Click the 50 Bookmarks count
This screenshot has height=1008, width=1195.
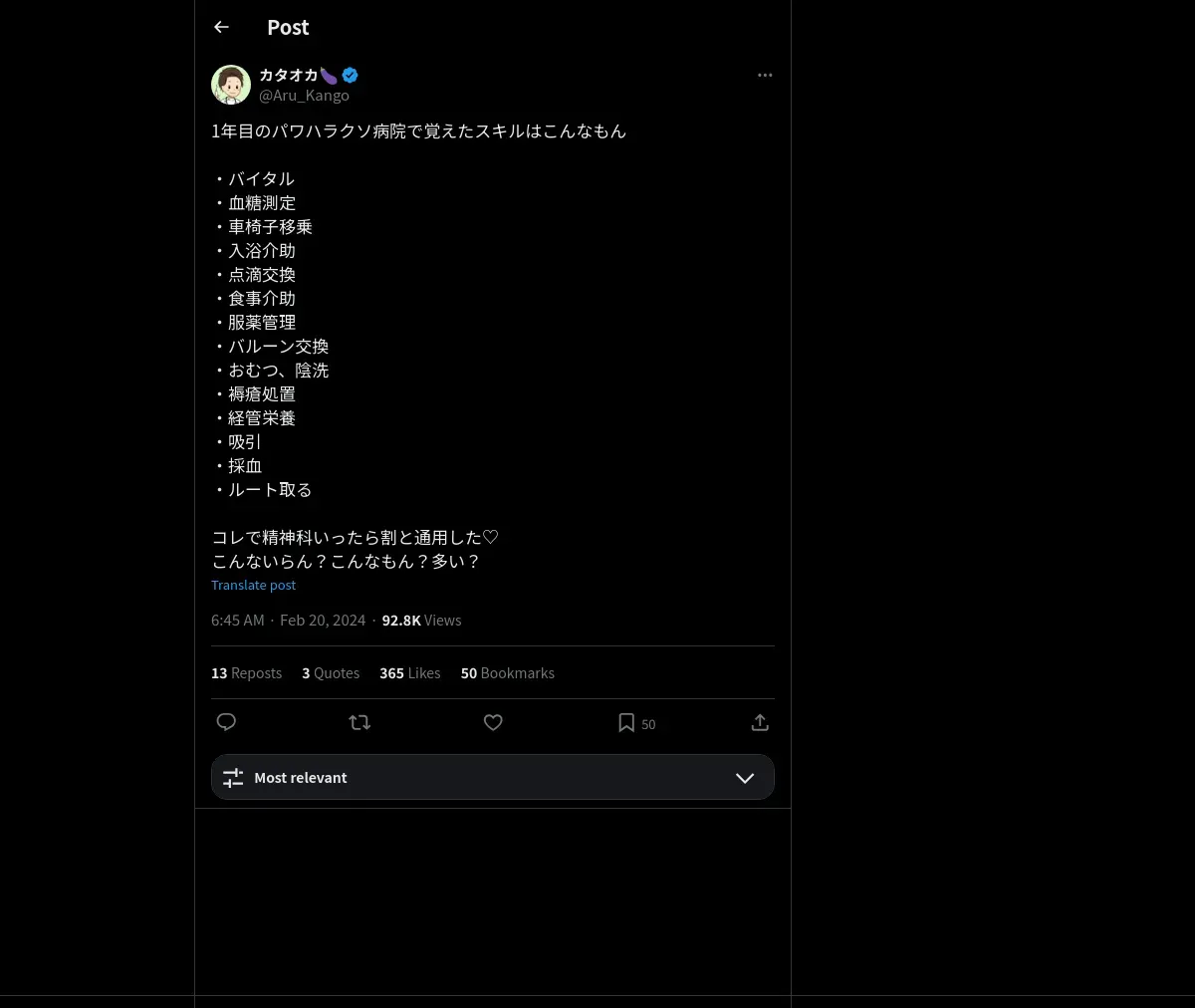click(507, 673)
